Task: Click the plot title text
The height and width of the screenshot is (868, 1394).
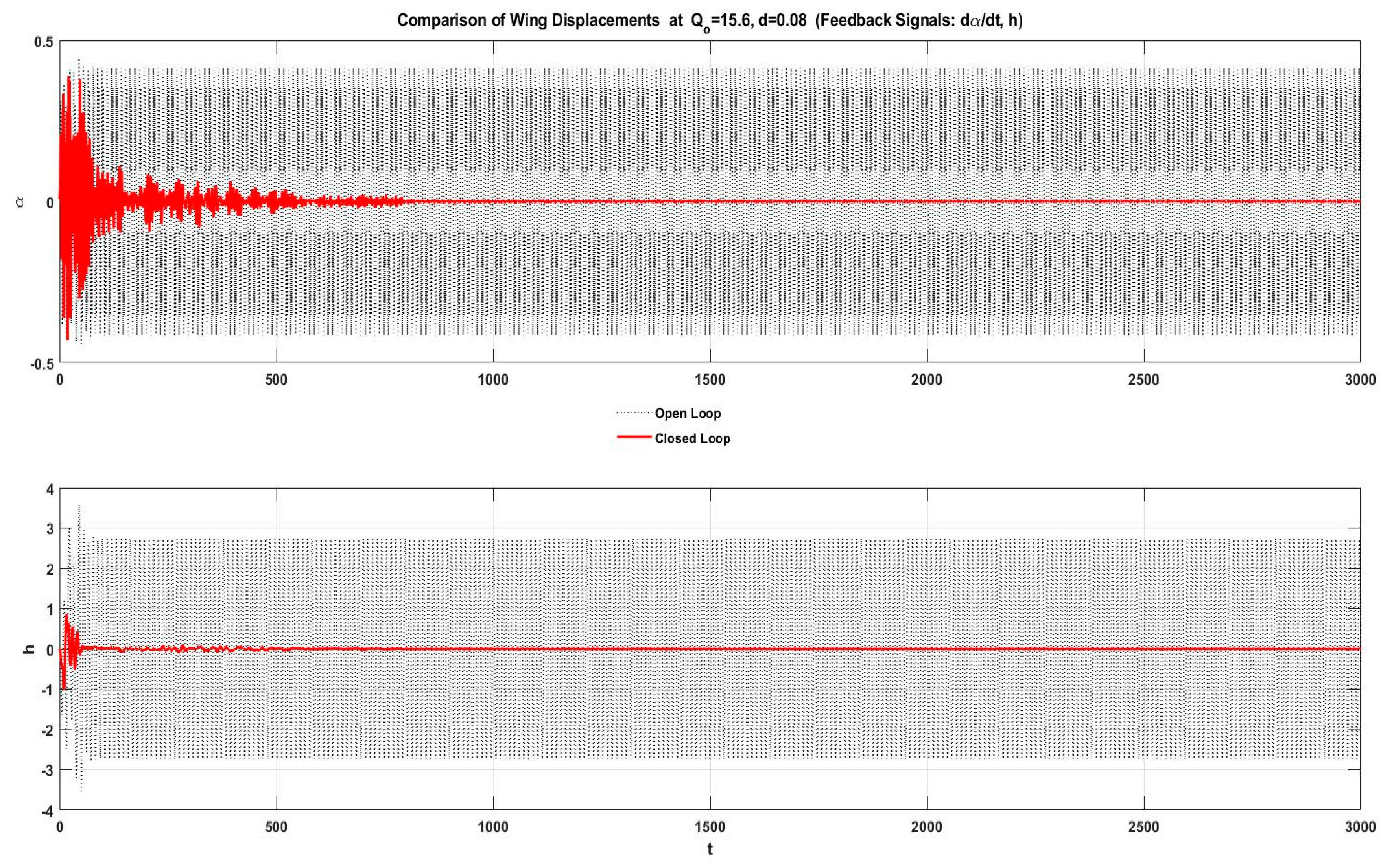Action: (709, 21)
